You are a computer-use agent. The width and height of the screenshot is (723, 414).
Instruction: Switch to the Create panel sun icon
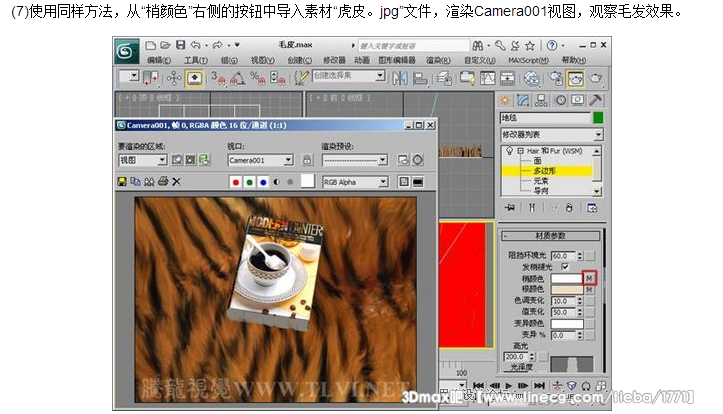tap(505, 100)
